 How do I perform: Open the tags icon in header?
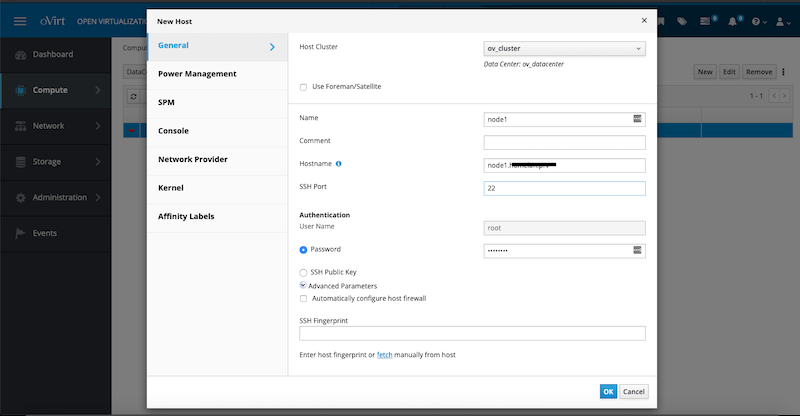[x=682, y=21]
